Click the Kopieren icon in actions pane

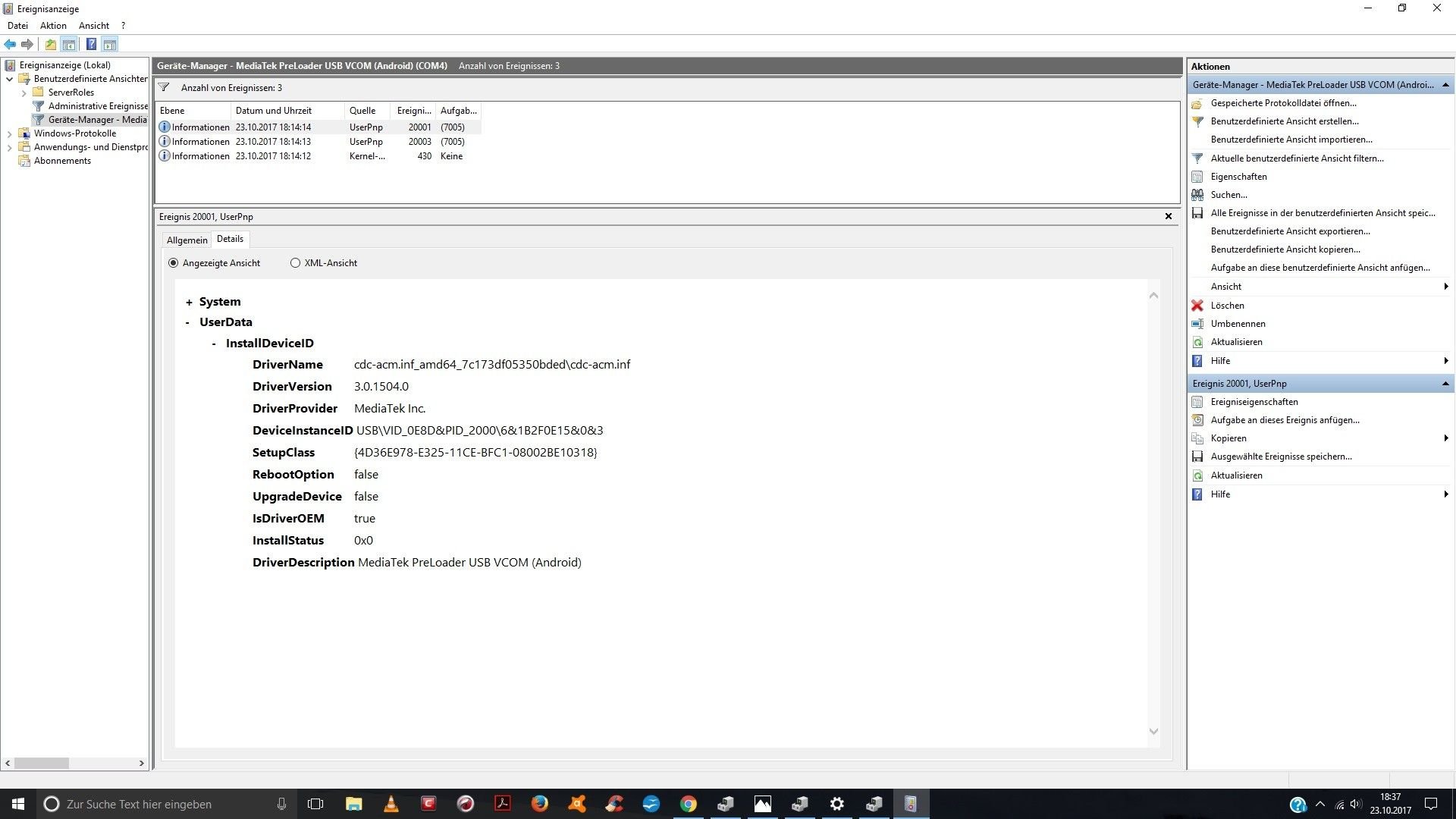(1197, 438)
